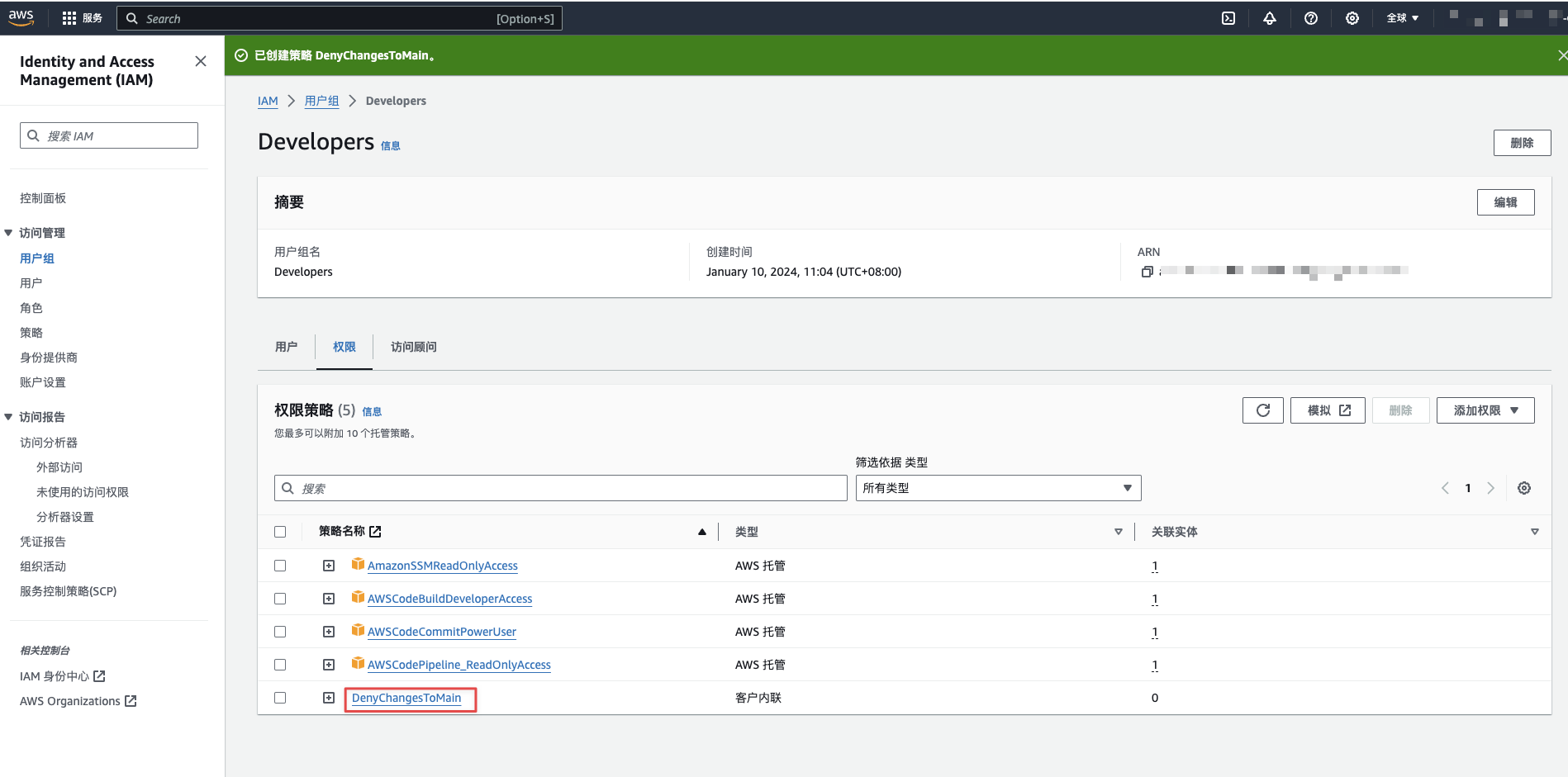Image resolution: width=1568 pixels, height=777 pixels.
Task: Check the AWSCodePipeline_ReadOnlyAccess row checkbox
Action: pyautogui.click(x=280, y=665)
